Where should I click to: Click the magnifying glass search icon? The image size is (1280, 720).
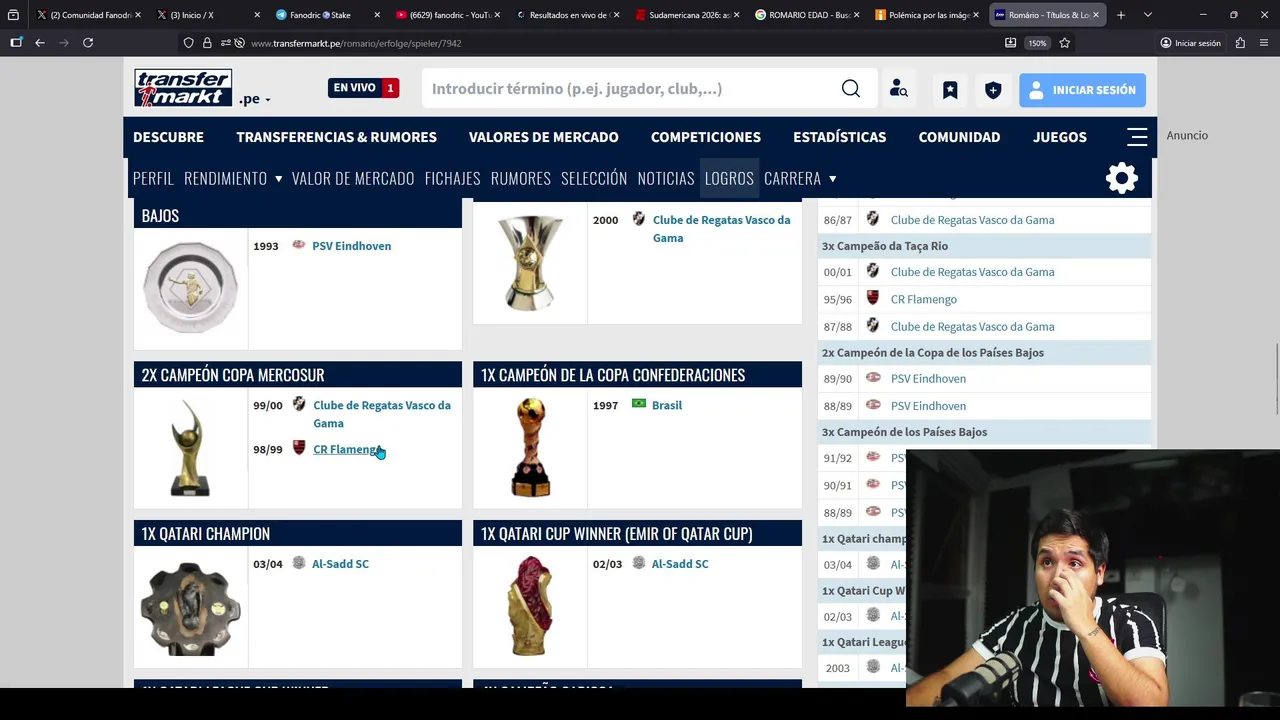[851, 89]
